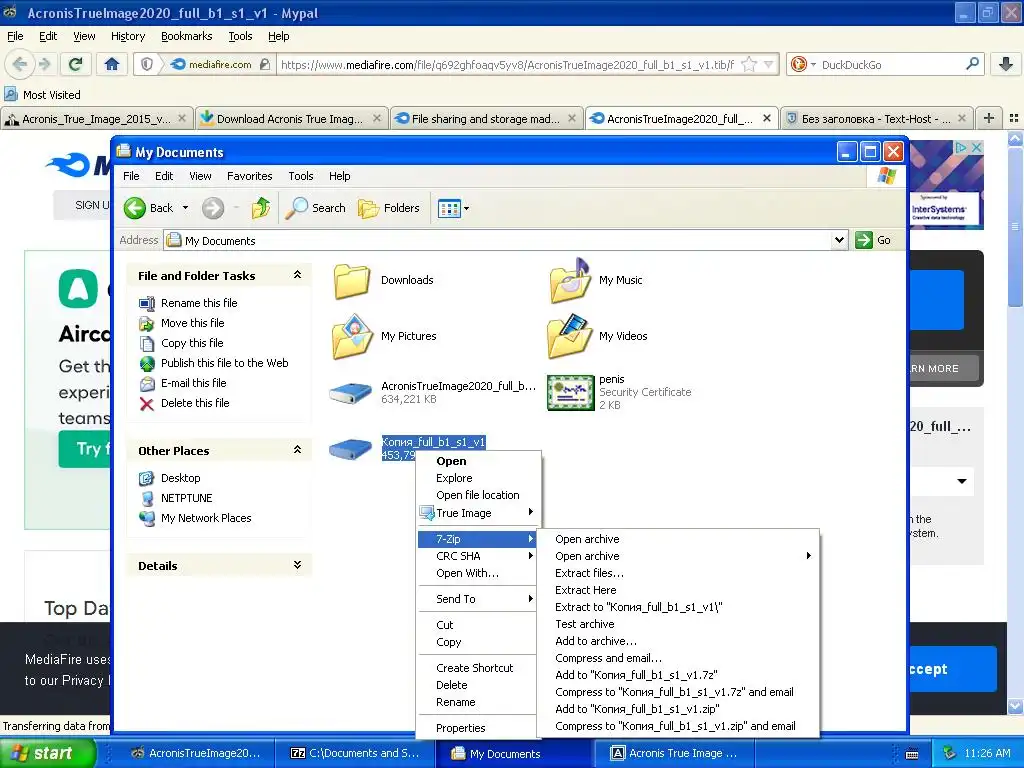Choose Cut in context menu

point(479,625)
